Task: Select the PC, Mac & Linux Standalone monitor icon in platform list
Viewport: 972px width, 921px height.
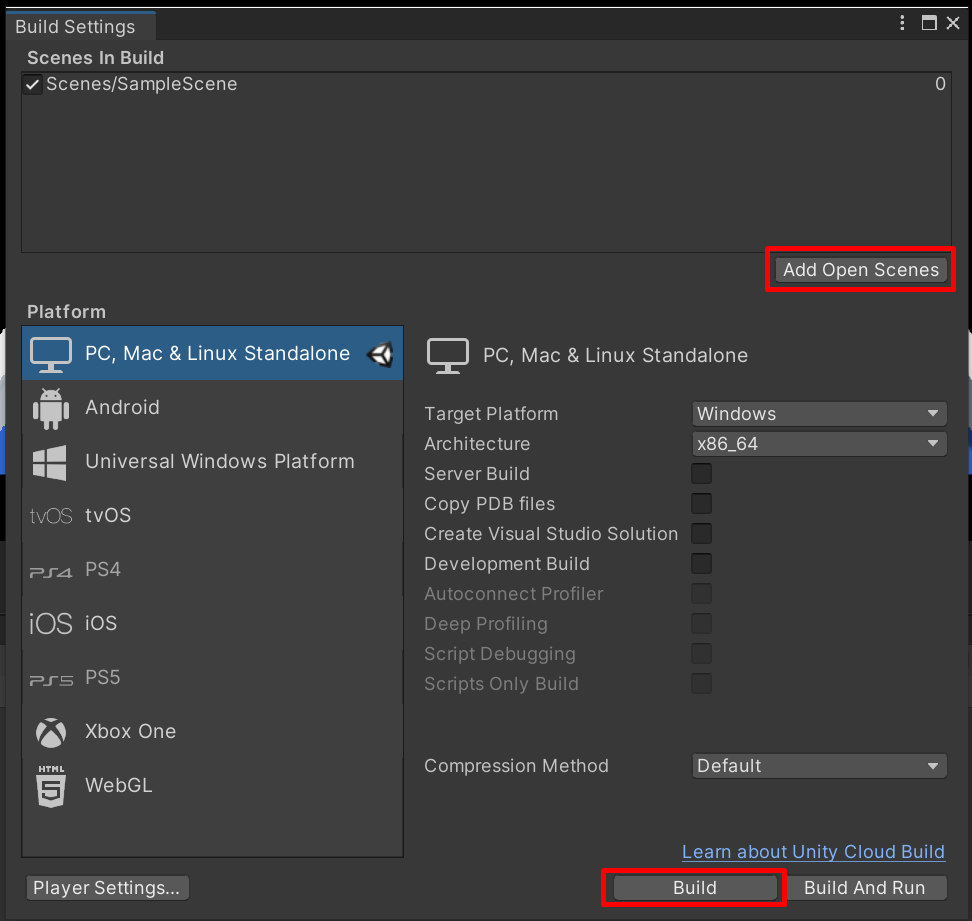Action: (51, 355)
